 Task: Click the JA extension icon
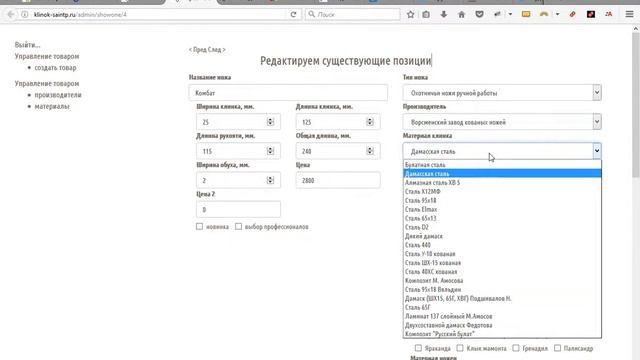point(609,14)
